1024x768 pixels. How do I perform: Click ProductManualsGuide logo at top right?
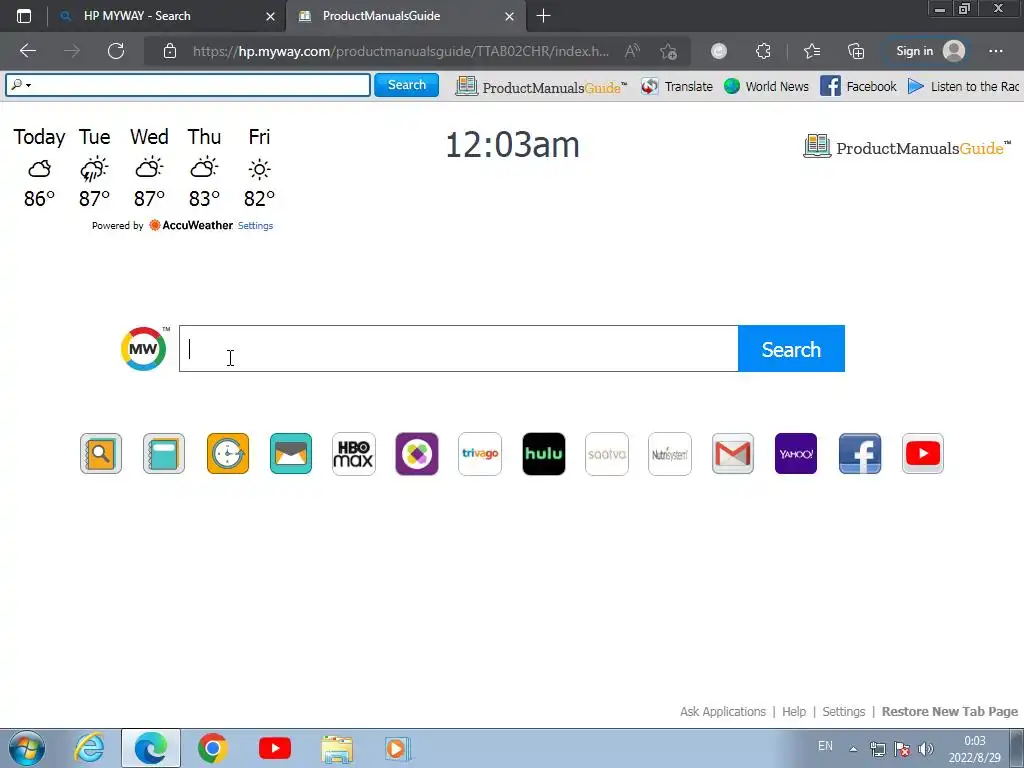click(907, 147)
